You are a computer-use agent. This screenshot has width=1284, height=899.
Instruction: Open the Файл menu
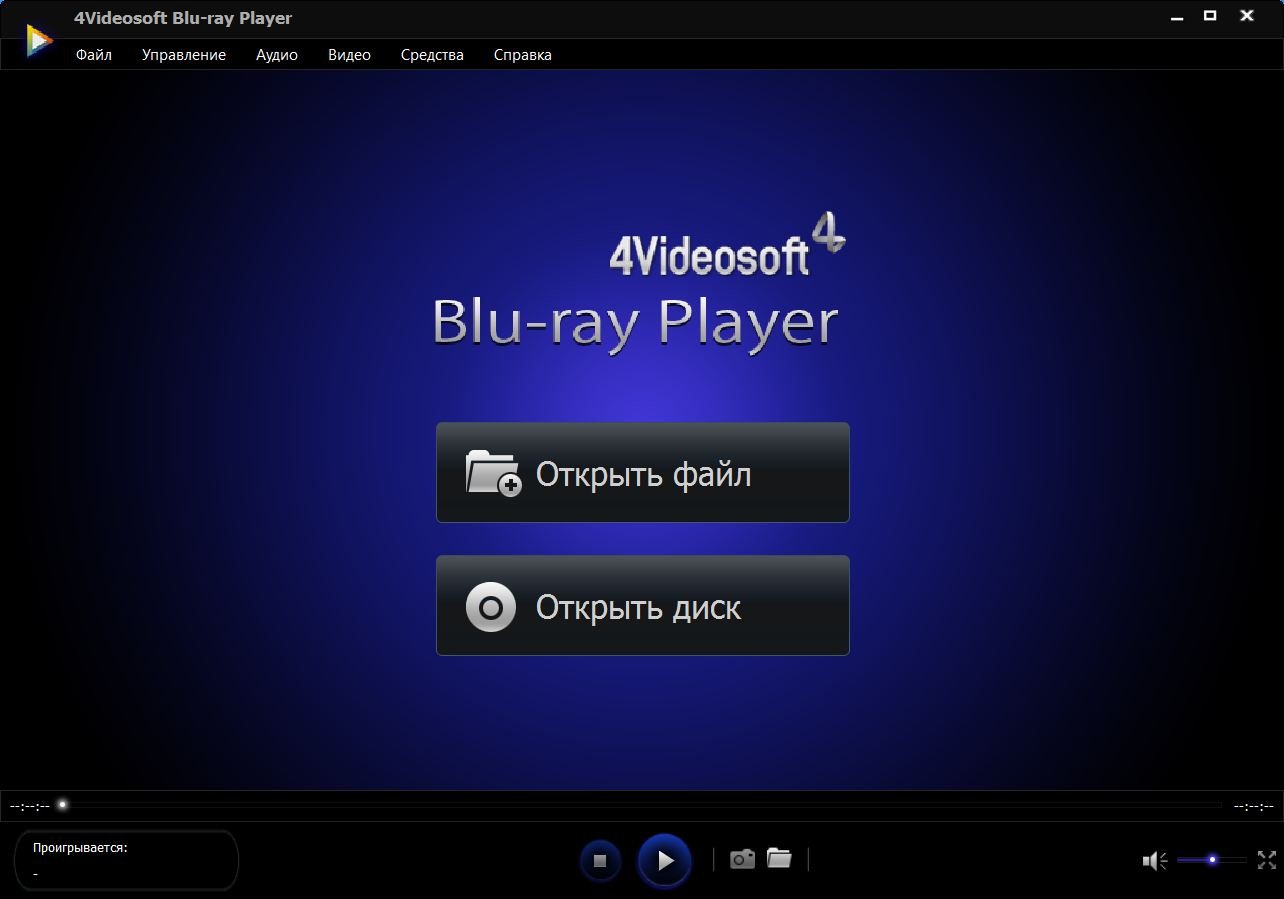pyautogui.click(x=94, y=55)
